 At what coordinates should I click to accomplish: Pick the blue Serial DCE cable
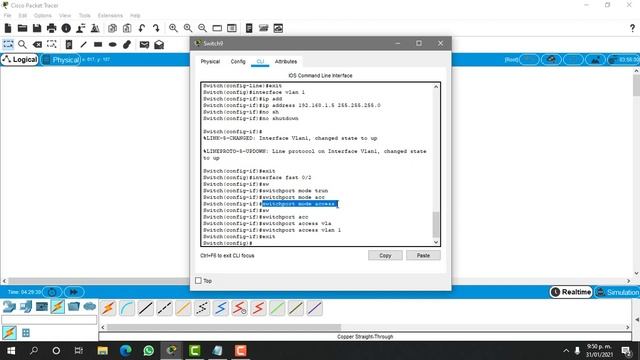pos(221,308)
